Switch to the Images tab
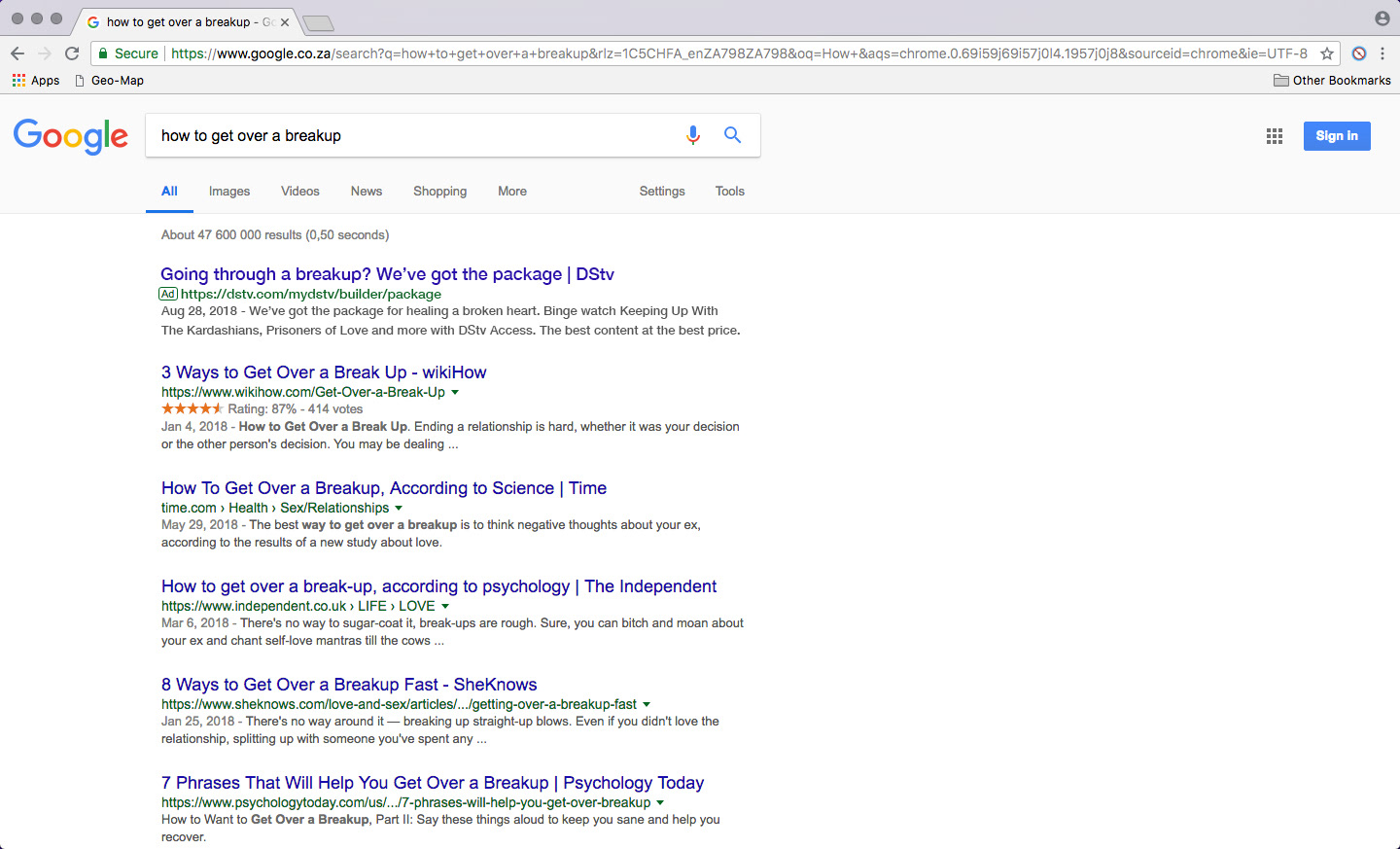Screen dimensions: 1400x849 [229, 192]
